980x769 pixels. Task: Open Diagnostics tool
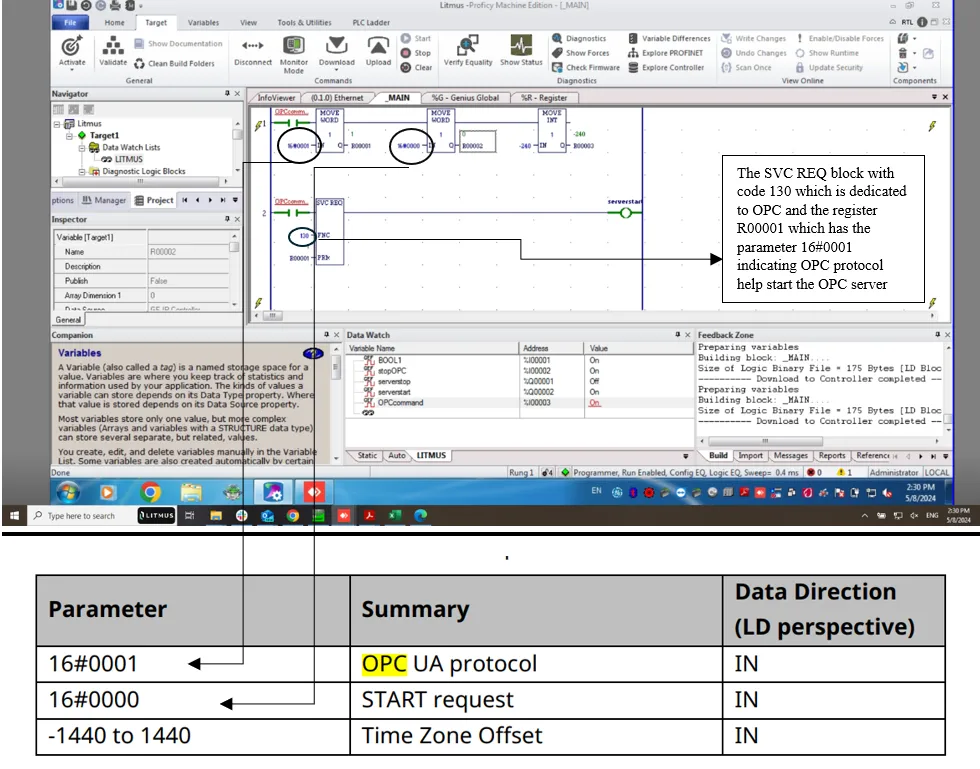tap(579, 38)
